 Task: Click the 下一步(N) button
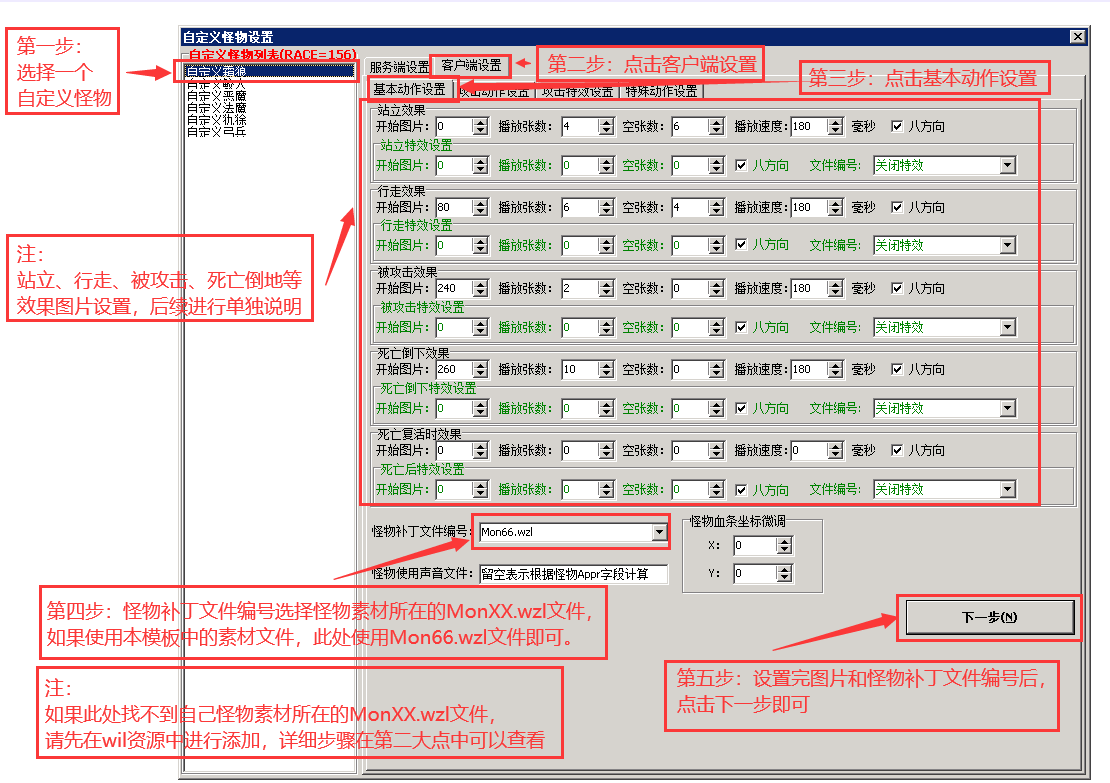[x=988, y=617]
